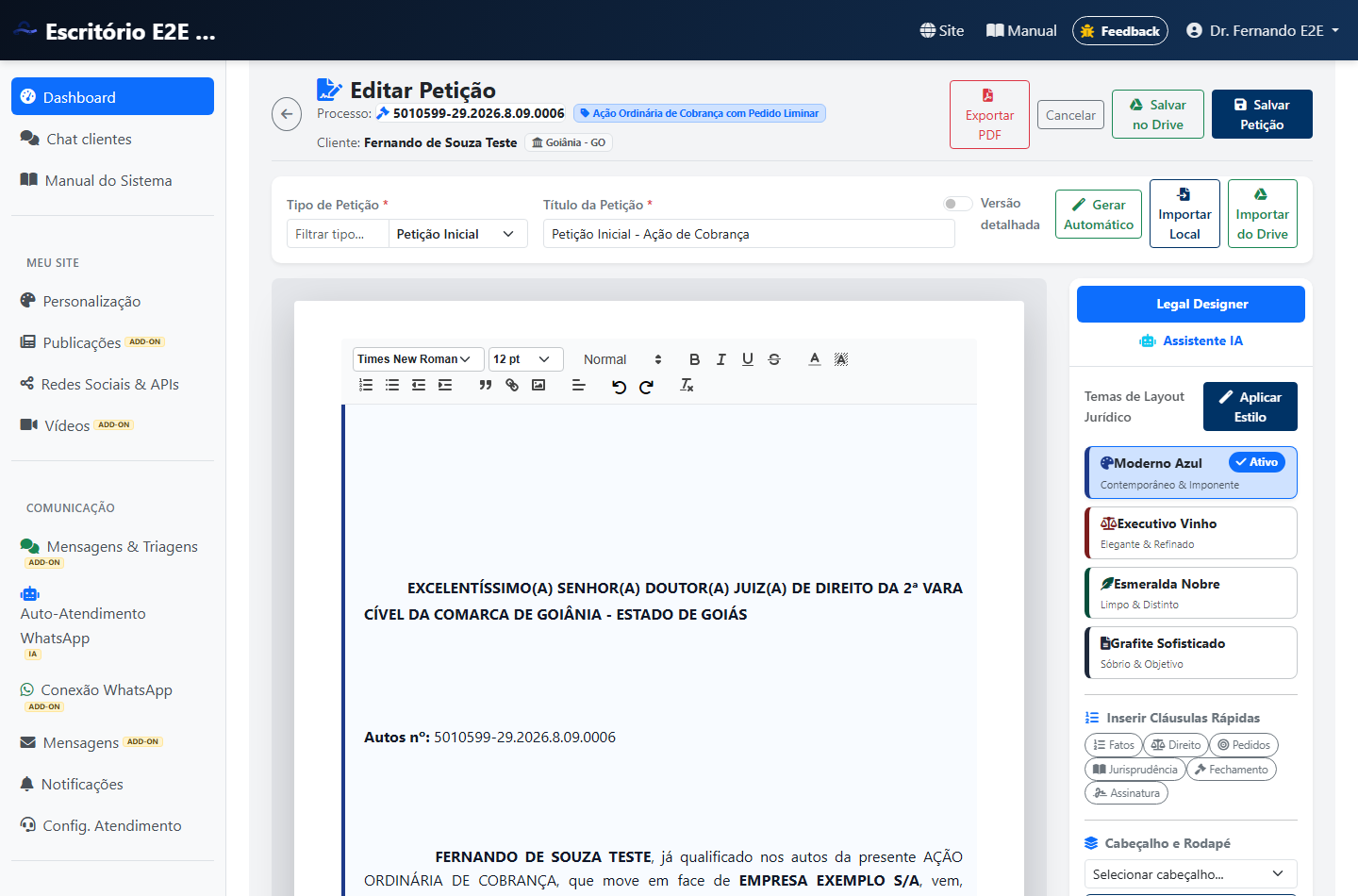Insert the Assinatura quick clause

click(1126, 793)
